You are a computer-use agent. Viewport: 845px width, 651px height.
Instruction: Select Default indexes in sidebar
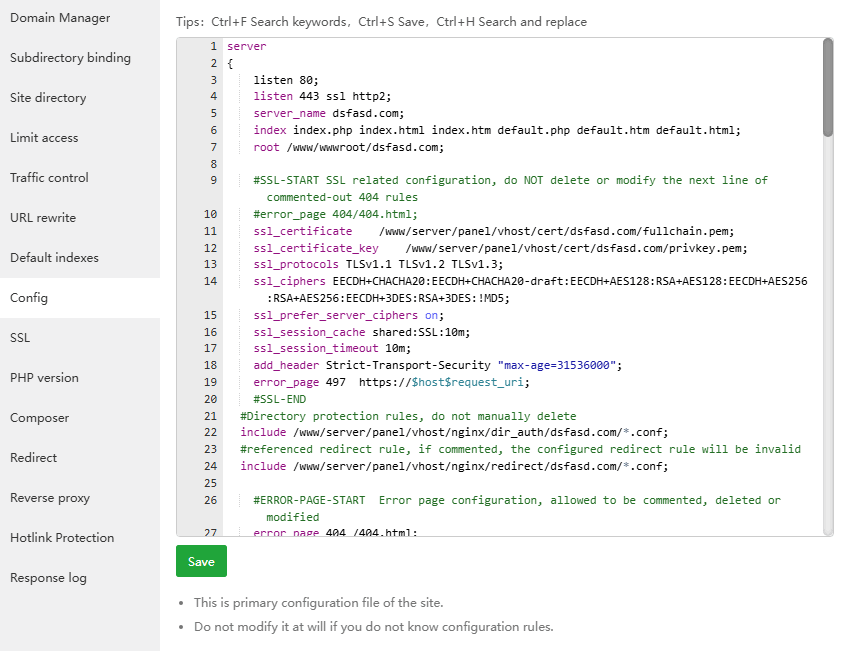54,258
